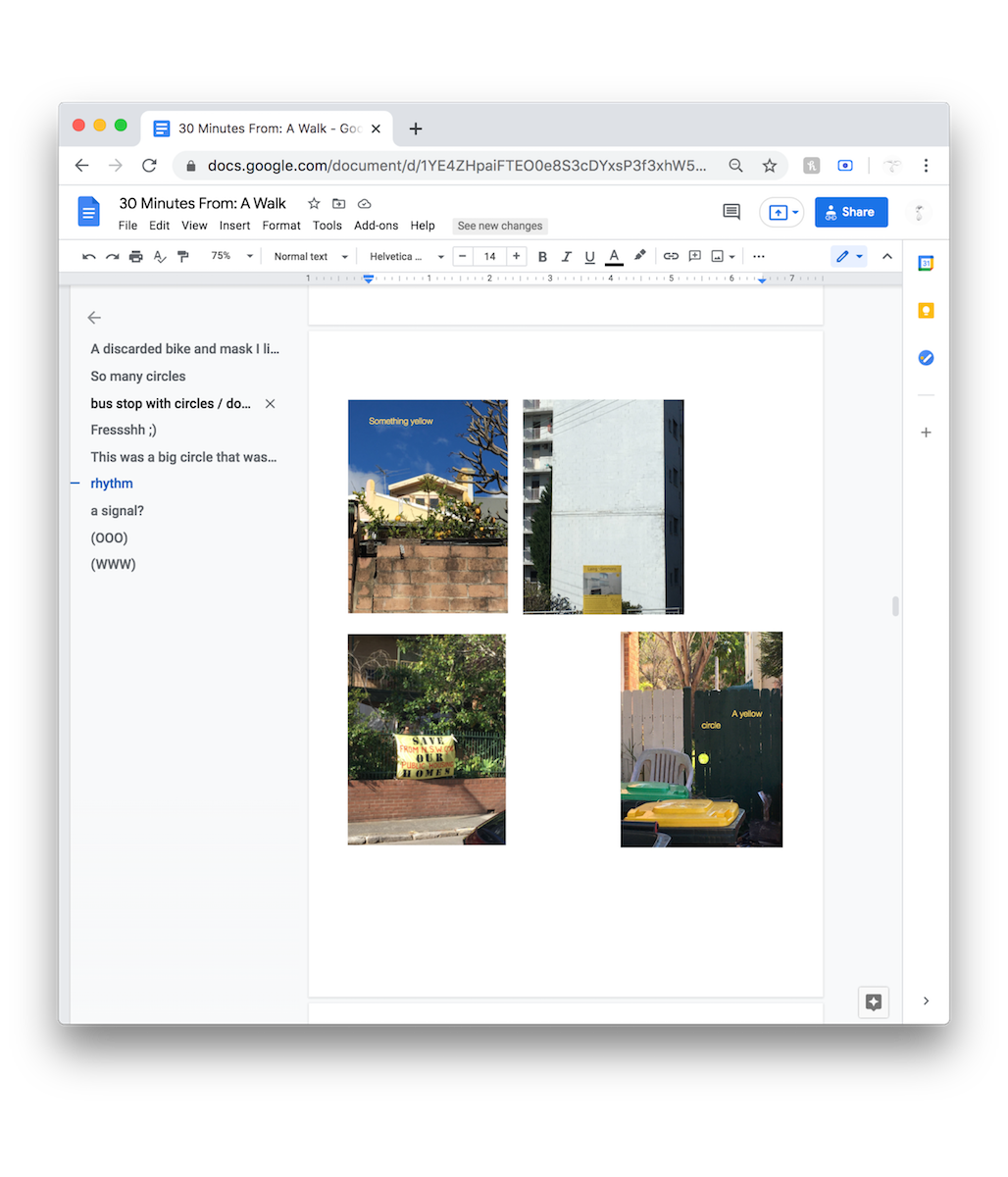
Task: Click the blue Share button
Action: click(x=850, y=212)
